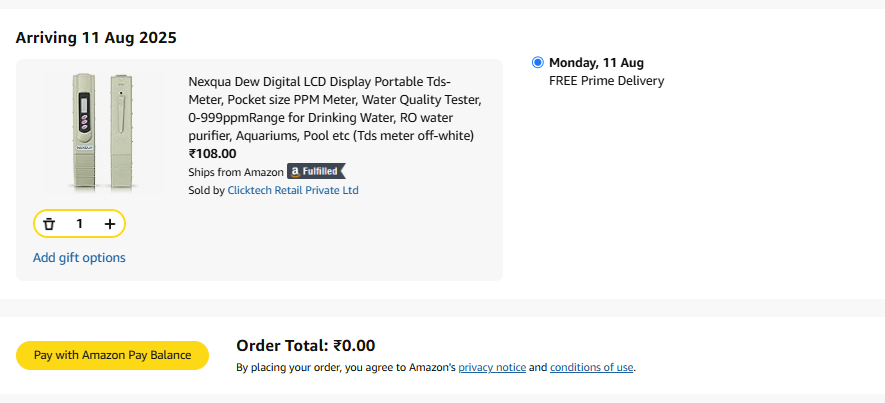Click the quantity value 1 in the stepper
885x403 pixels.
coord(80,224)
